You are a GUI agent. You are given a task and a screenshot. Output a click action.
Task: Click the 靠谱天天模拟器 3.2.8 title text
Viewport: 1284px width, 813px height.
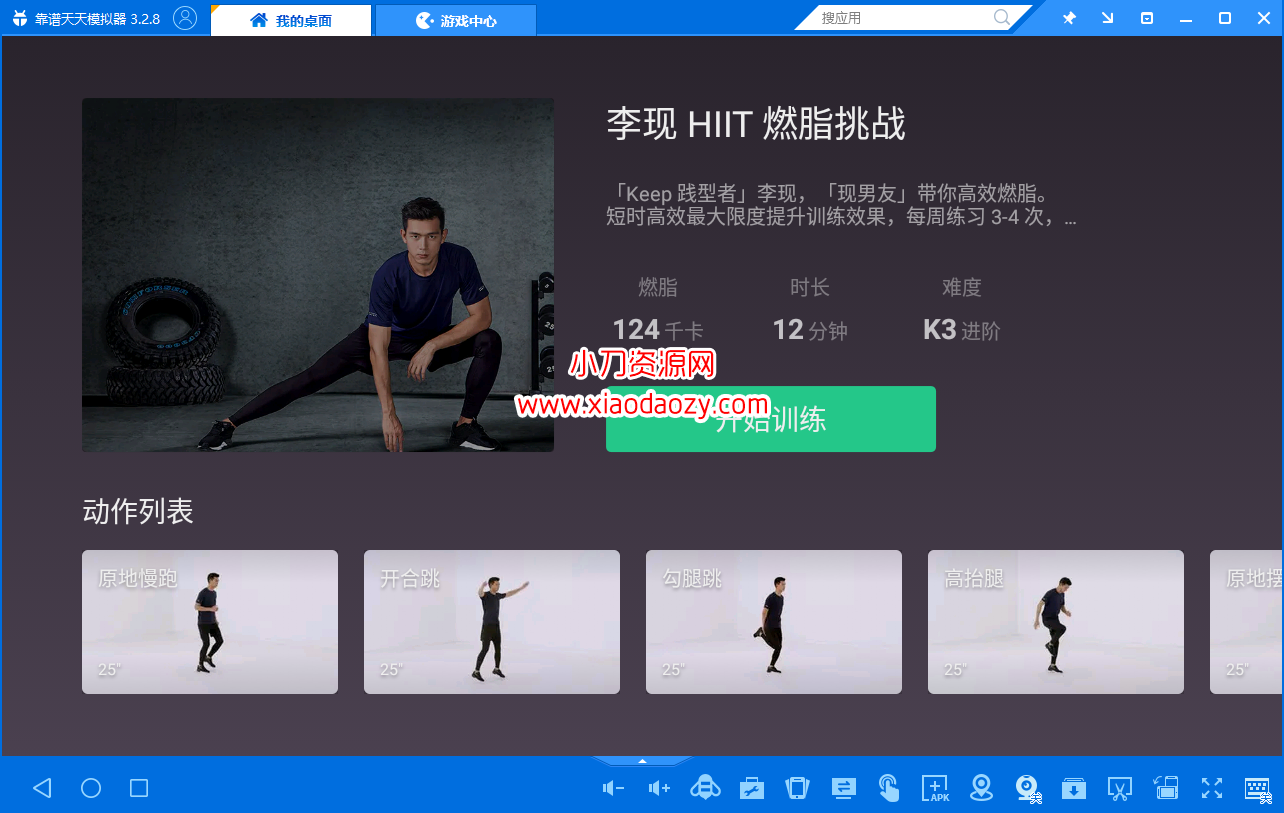coord(97,19)
